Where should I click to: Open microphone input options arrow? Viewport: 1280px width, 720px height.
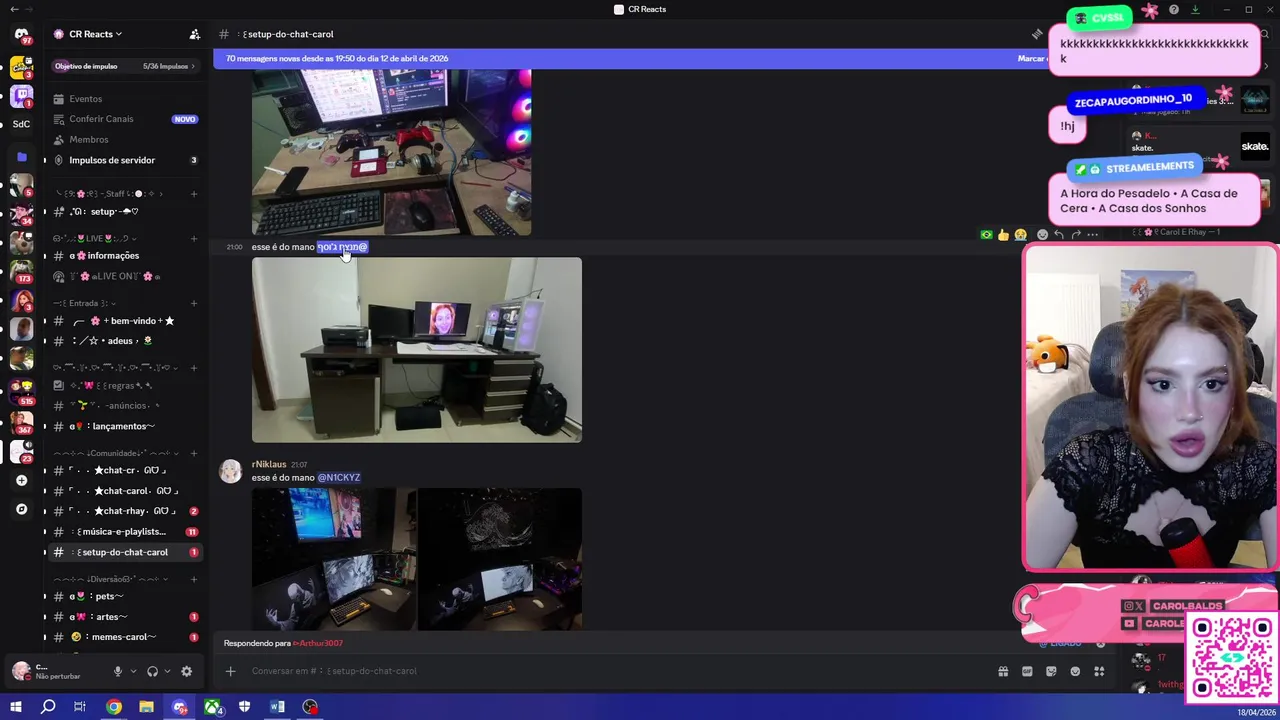pyautogui.click(x=132, y=672)
